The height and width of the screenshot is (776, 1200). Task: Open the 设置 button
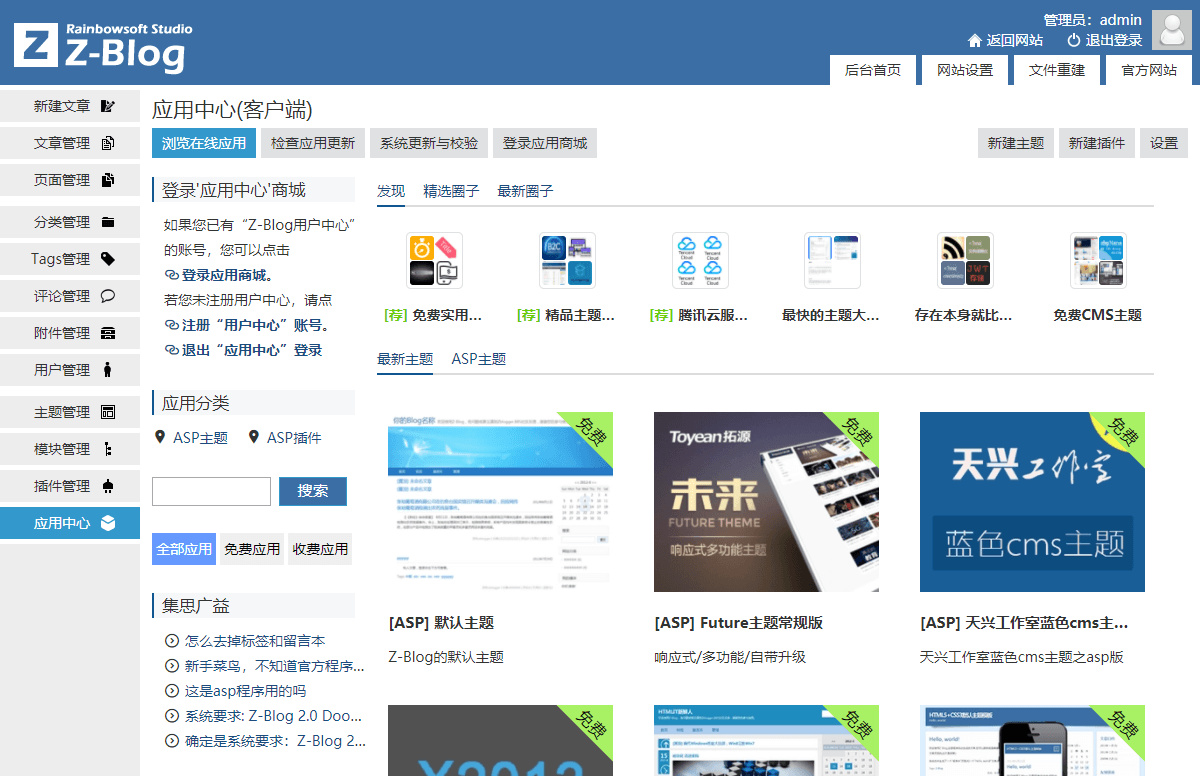(1164, 143)
